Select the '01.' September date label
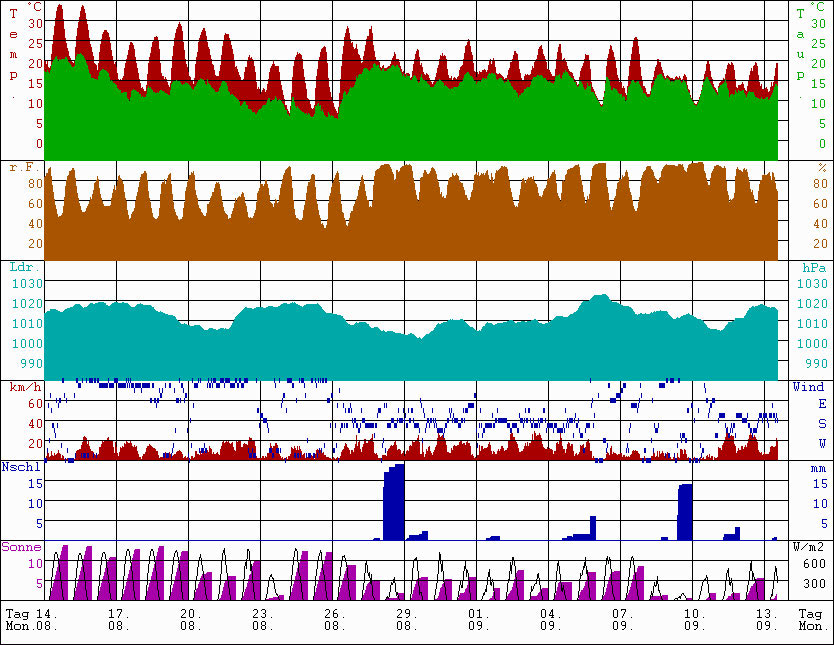 click(x=479, y=614)
